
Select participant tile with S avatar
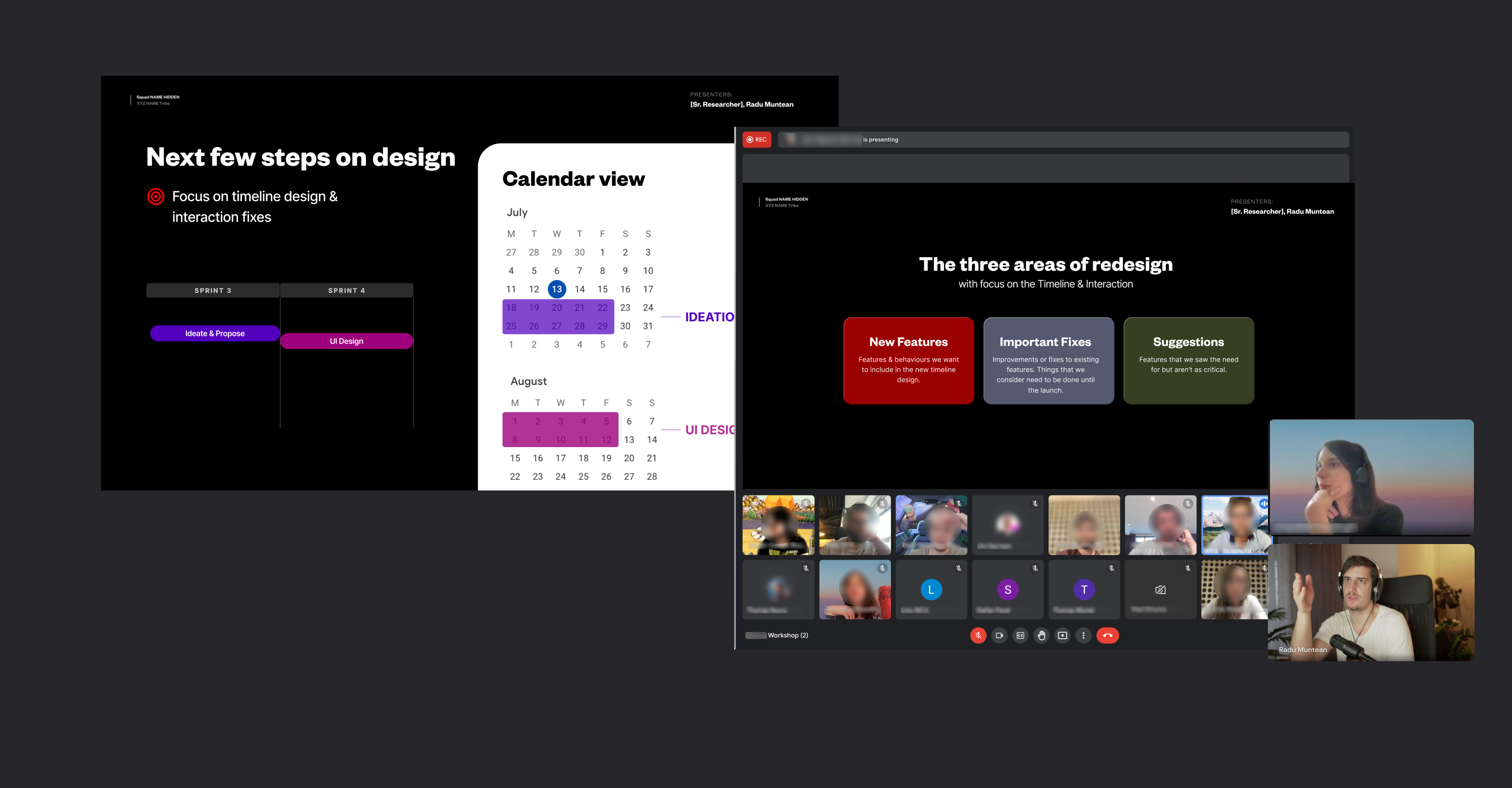point(1007,589)
